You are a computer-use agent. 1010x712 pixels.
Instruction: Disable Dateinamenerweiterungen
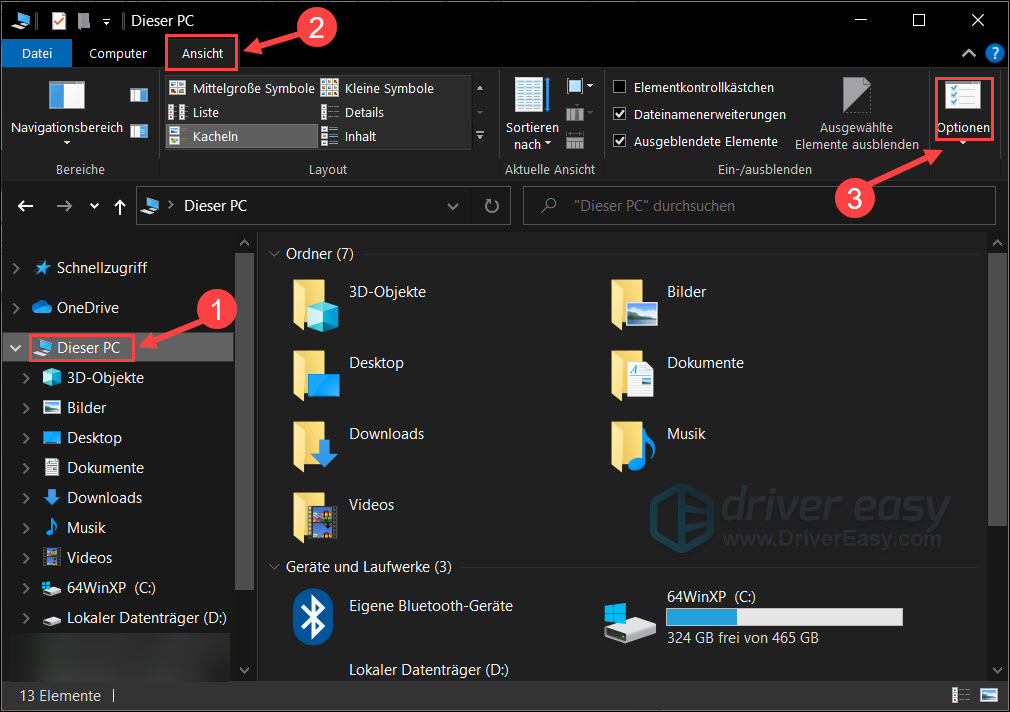(x=621, y=114)
